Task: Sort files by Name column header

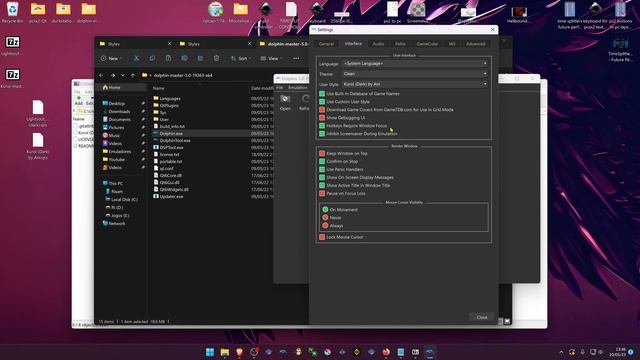Action: [158, 88]
